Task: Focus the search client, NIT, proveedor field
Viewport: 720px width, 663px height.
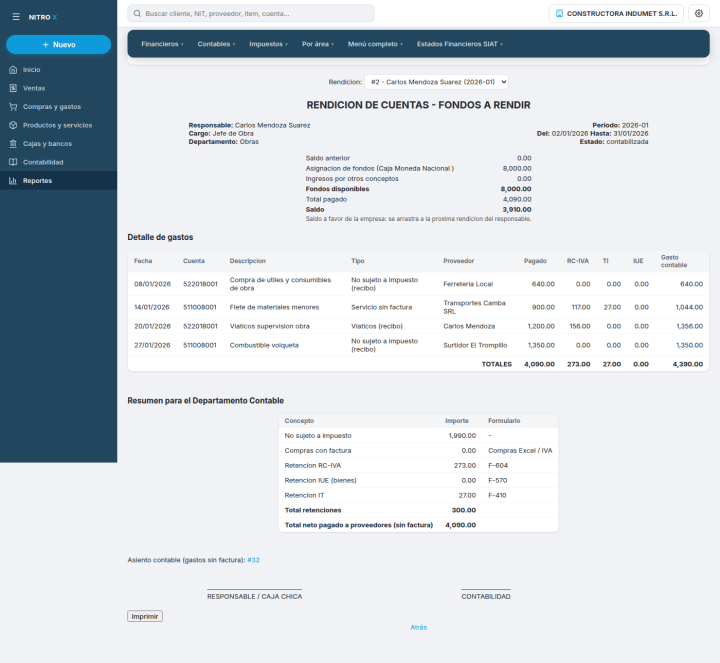Action: [251, 13]
